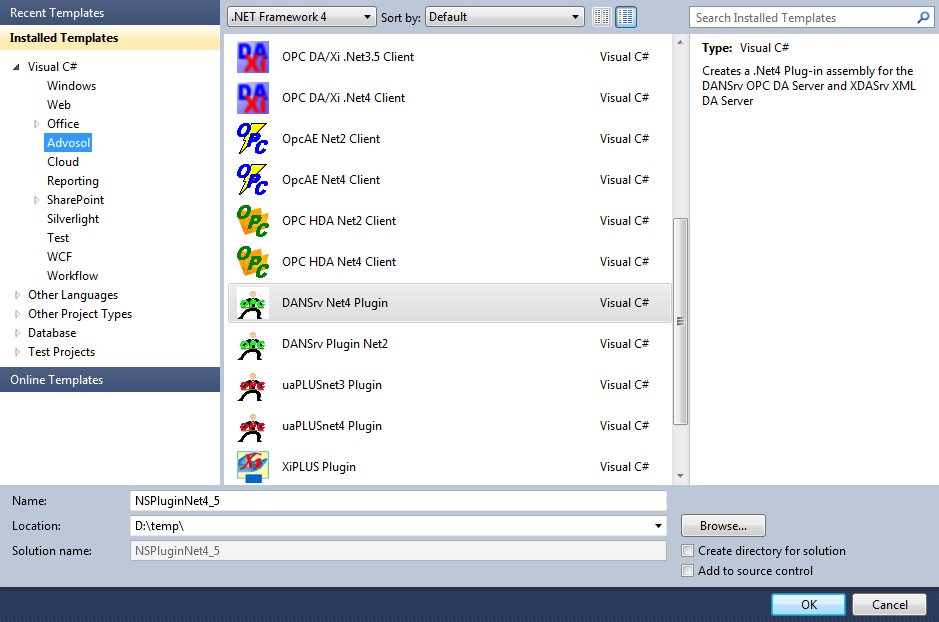Click the OpcAE Net2 Client template icon
This screenshot has width=939, height=622.
tap(253, 139)
